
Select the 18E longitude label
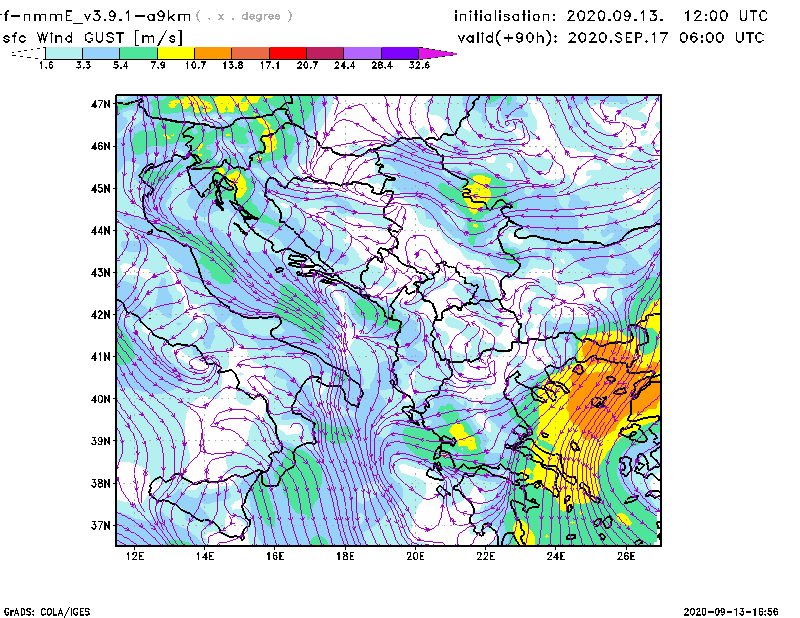pyautogui.click(x=345, y=556)
